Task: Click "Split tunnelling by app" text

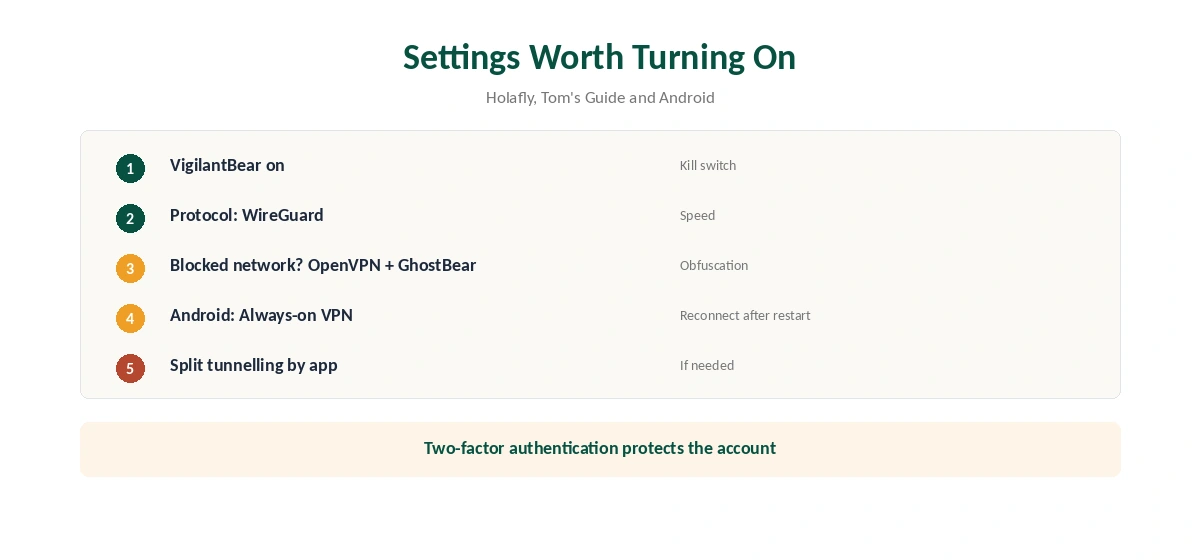Action: tap(254, 365)
